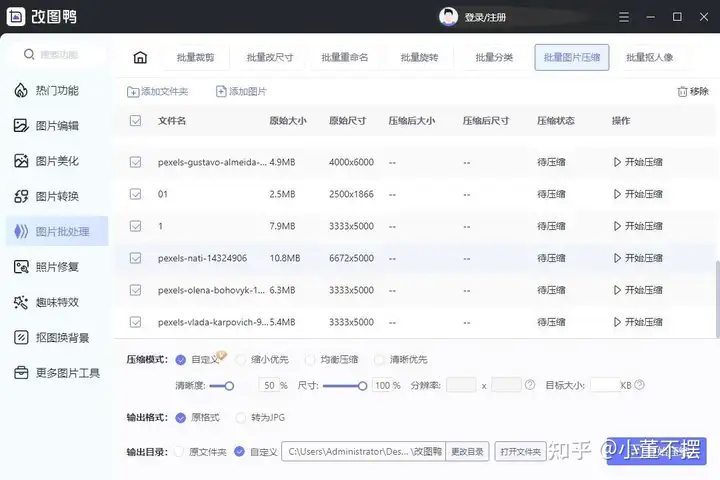Open 热门功能 in the sidebar
720x480 pixels.
coord(58,91)
